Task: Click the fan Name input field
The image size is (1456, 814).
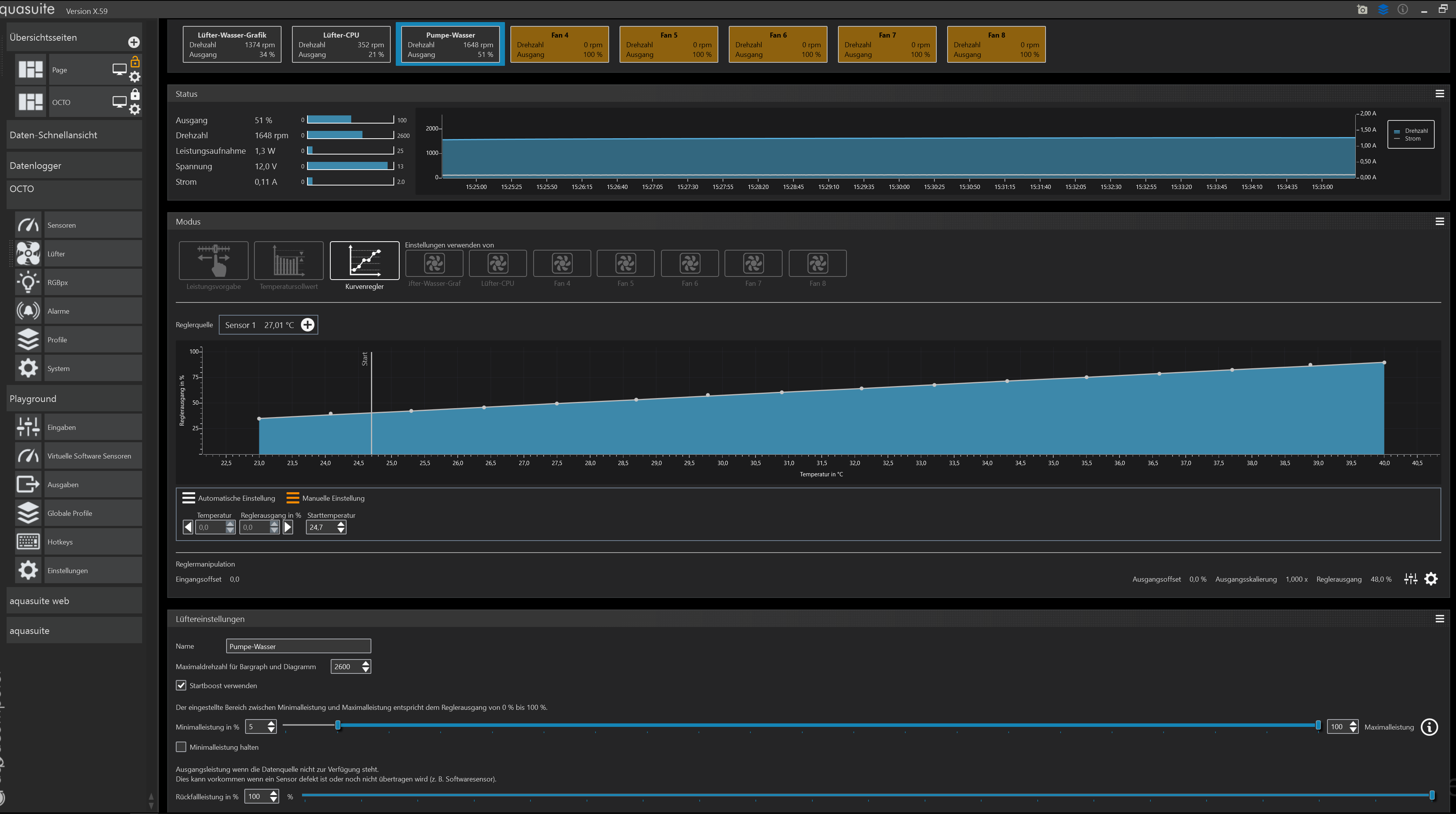Action: click(x=298, y=646)
